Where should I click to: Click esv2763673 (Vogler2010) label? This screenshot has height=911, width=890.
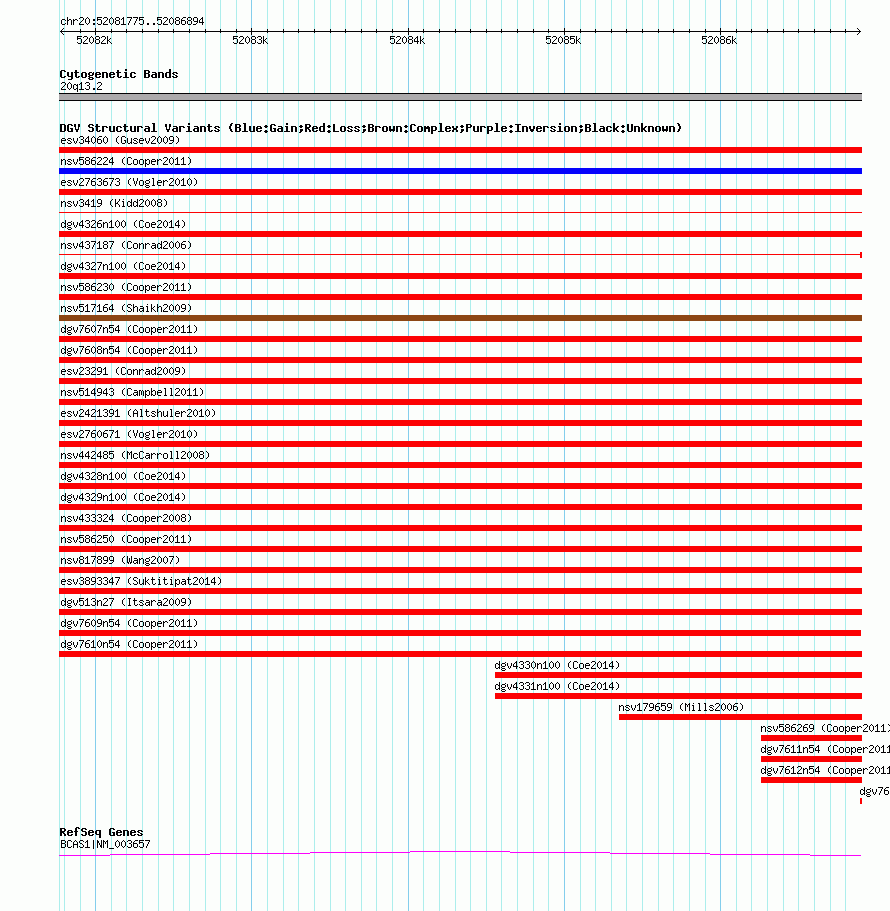pos(129,182)
